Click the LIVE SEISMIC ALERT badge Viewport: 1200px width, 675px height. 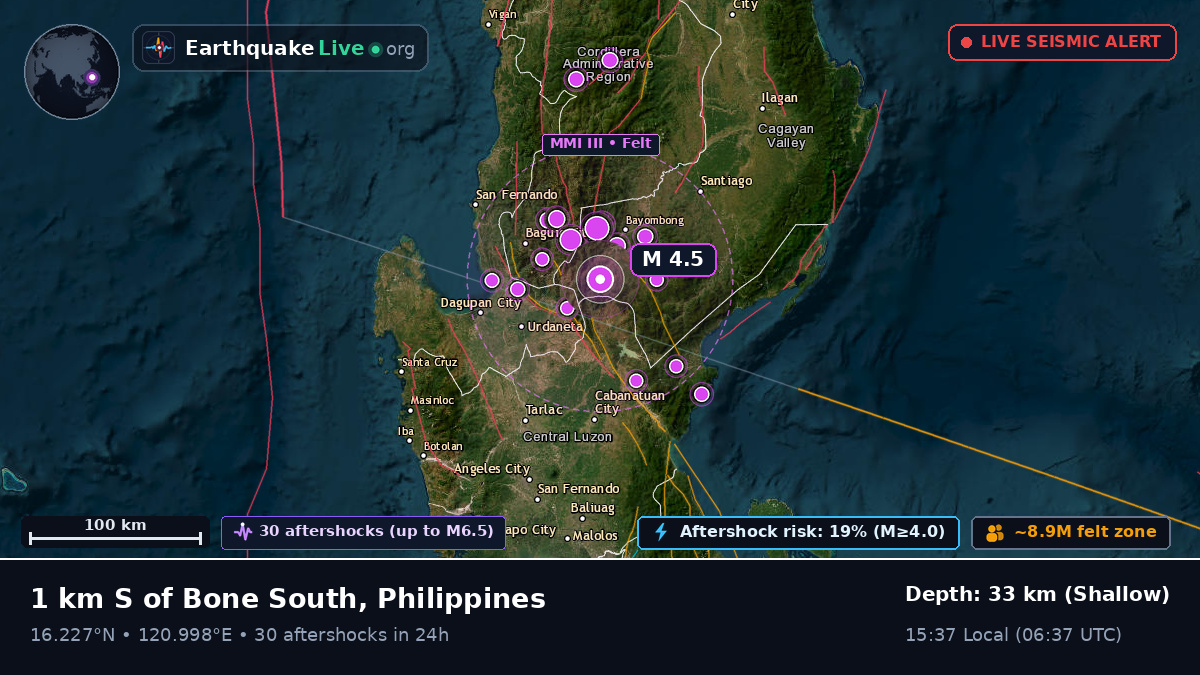[x=1062, y=42]
